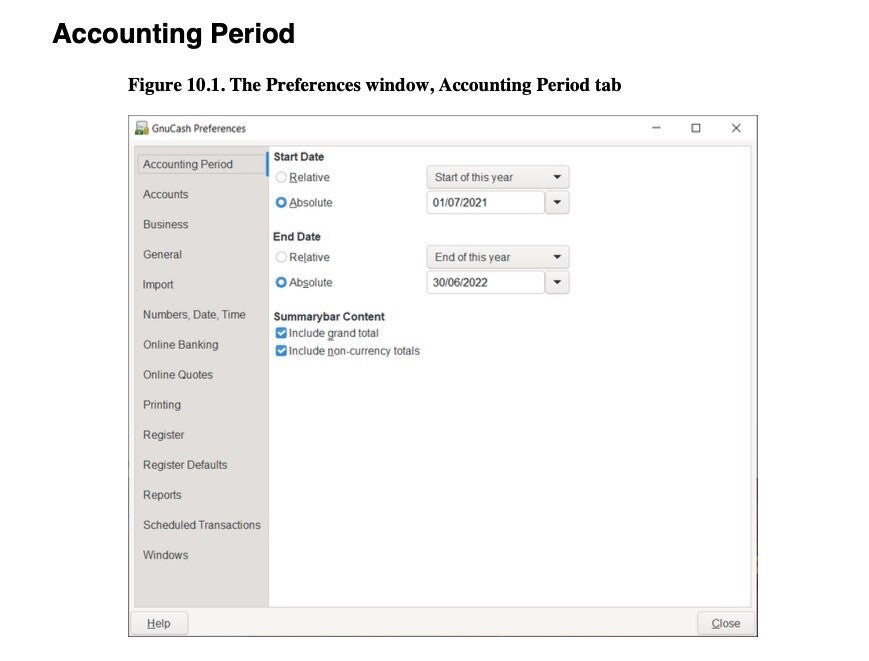The width and height of the screenshot is (869, 661).
Task: Select Scheduled Transactions preferences
Action: point(201,524)
